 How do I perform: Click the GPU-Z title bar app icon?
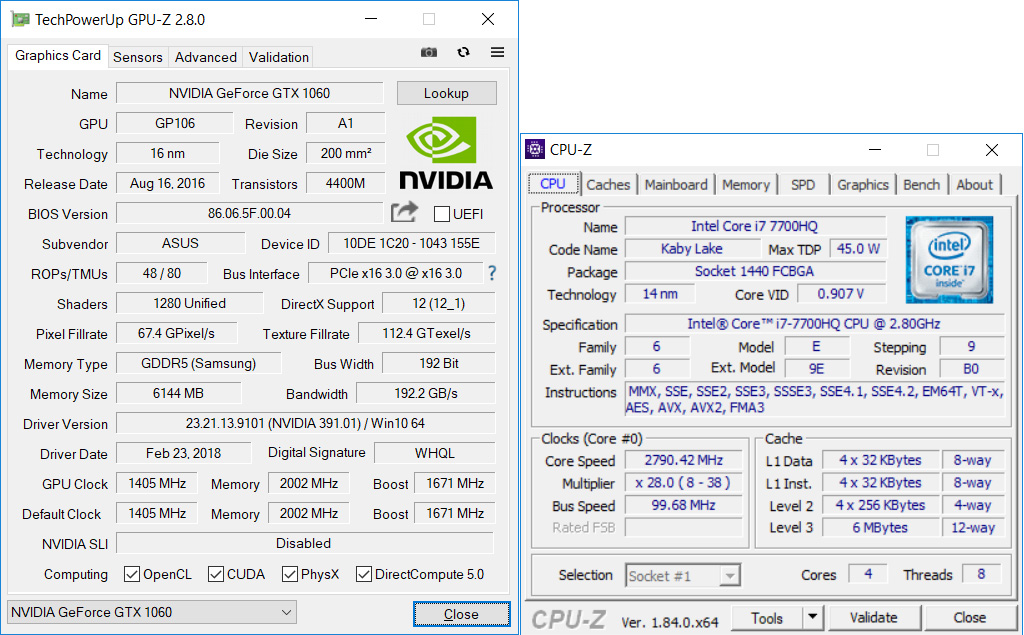pos(20,20)
